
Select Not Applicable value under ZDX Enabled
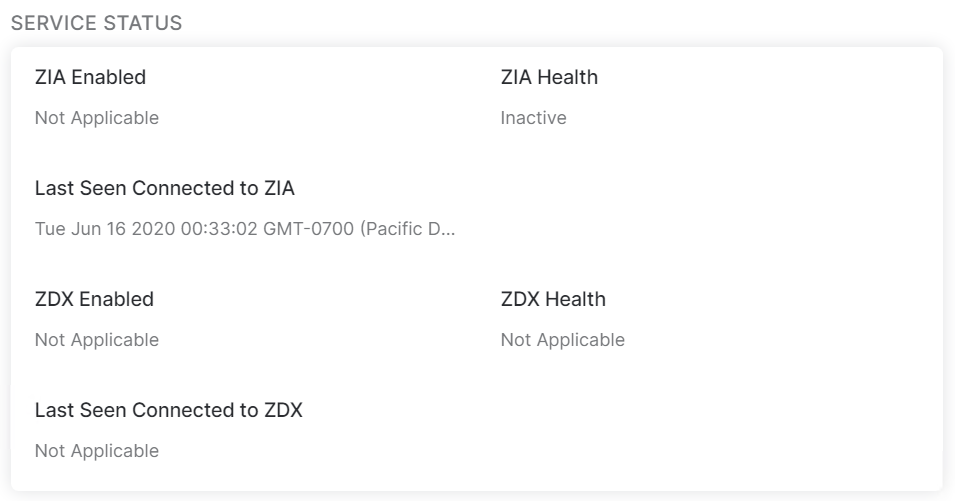[97, 340]
